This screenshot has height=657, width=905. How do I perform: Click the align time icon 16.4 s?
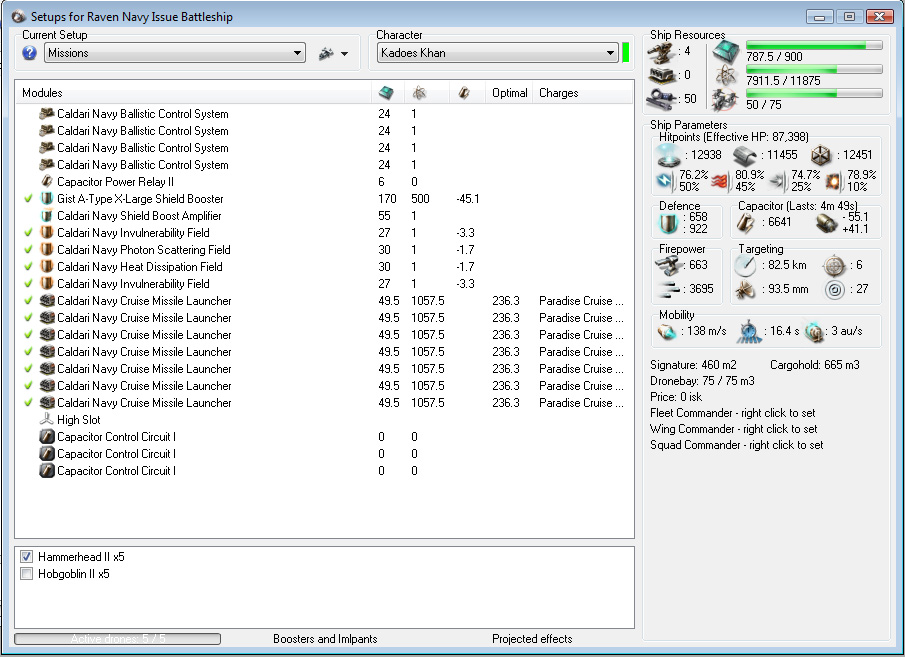click(x=749, y=332)
